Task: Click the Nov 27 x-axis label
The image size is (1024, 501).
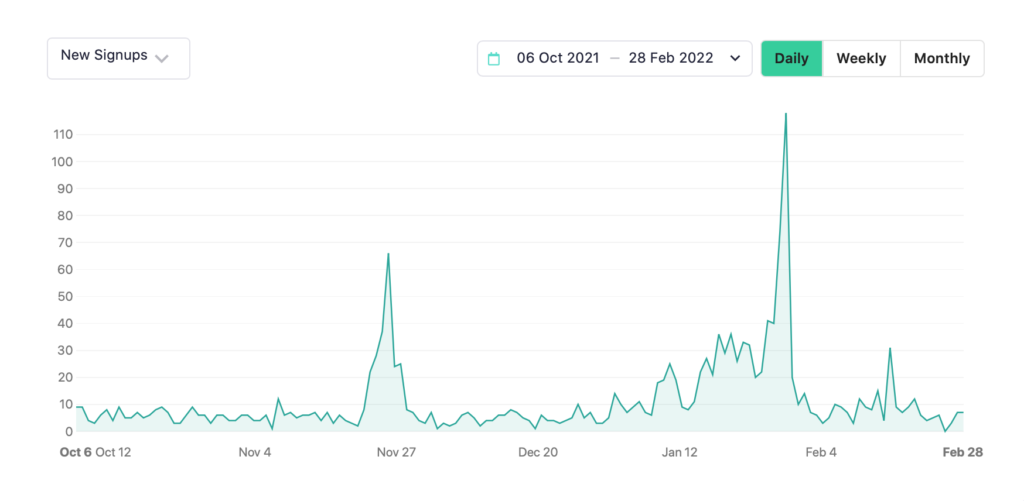Action: tap(396, 452)
